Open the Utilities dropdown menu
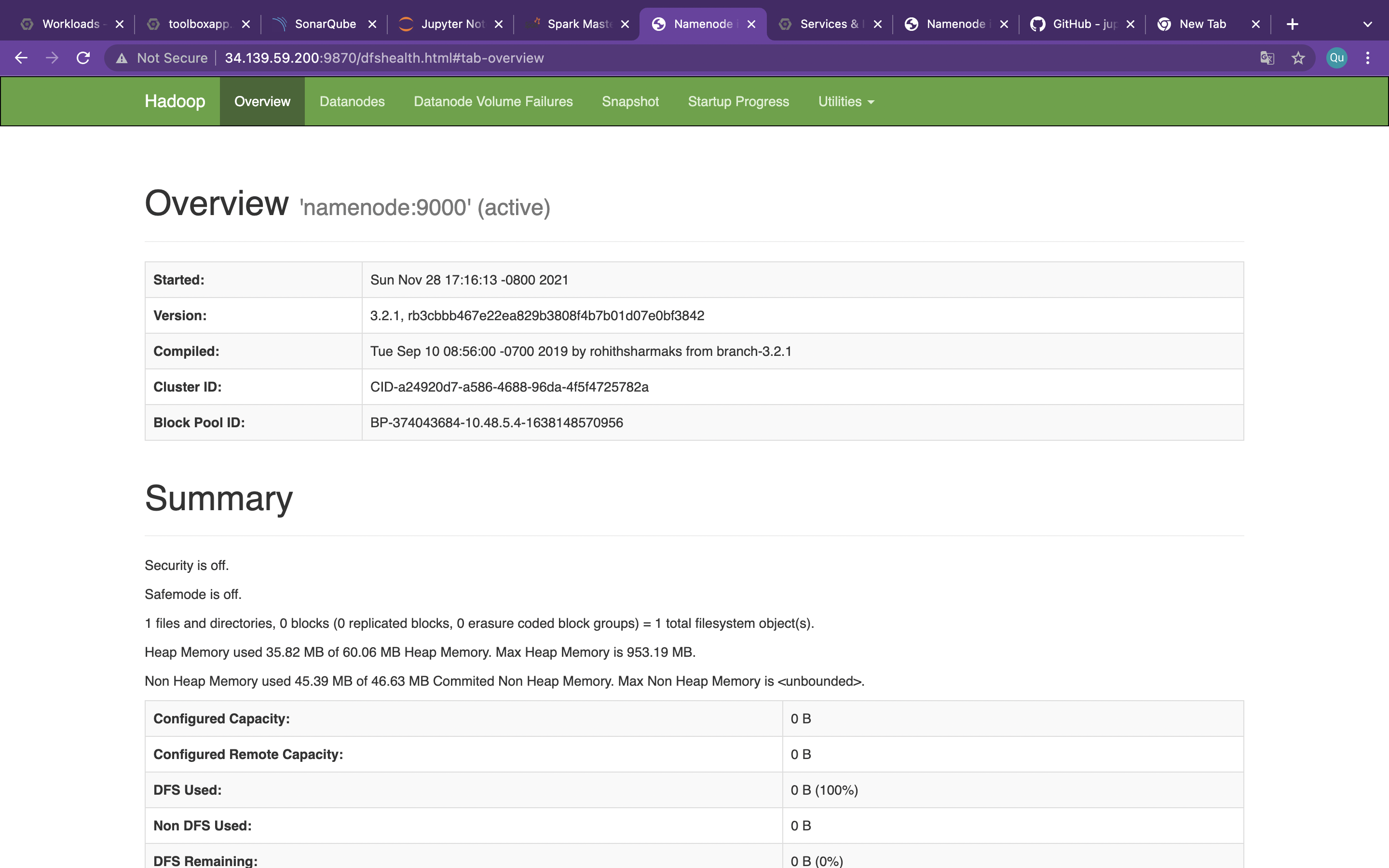Viewport: 1389px width, 868px height. [x=846, y=101]
